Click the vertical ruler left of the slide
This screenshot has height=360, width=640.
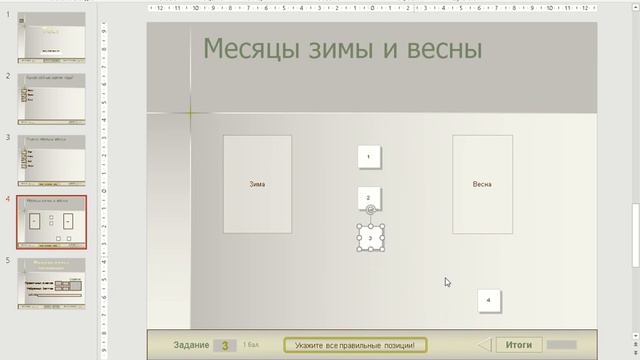(x=104, y=191)
